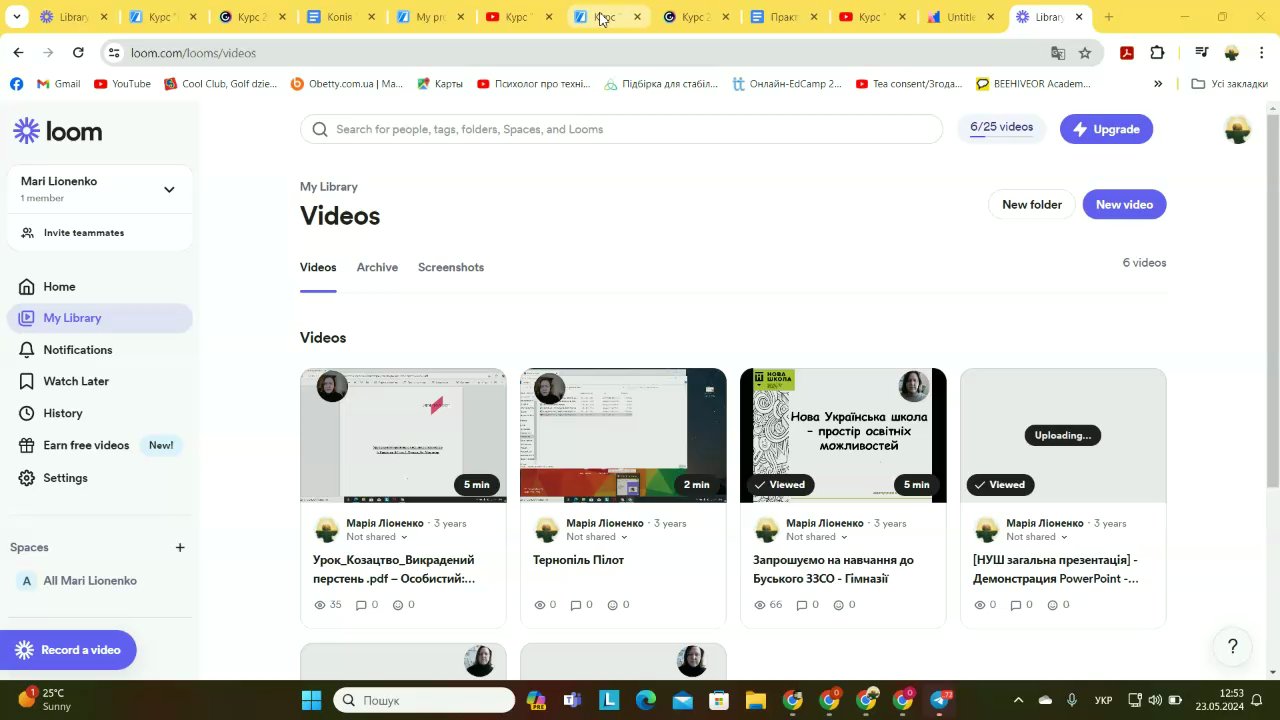Click comments icon on Тернопіль Пілот card
This screenshot has width=1280, height=720.
tap(575, 605)
